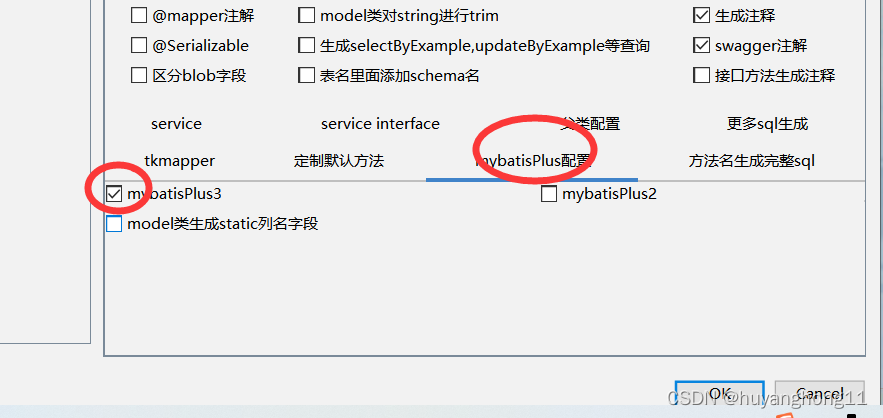Select the mybatisPlus配置 tab
The image size is (883, 418).
click(532, 162)
